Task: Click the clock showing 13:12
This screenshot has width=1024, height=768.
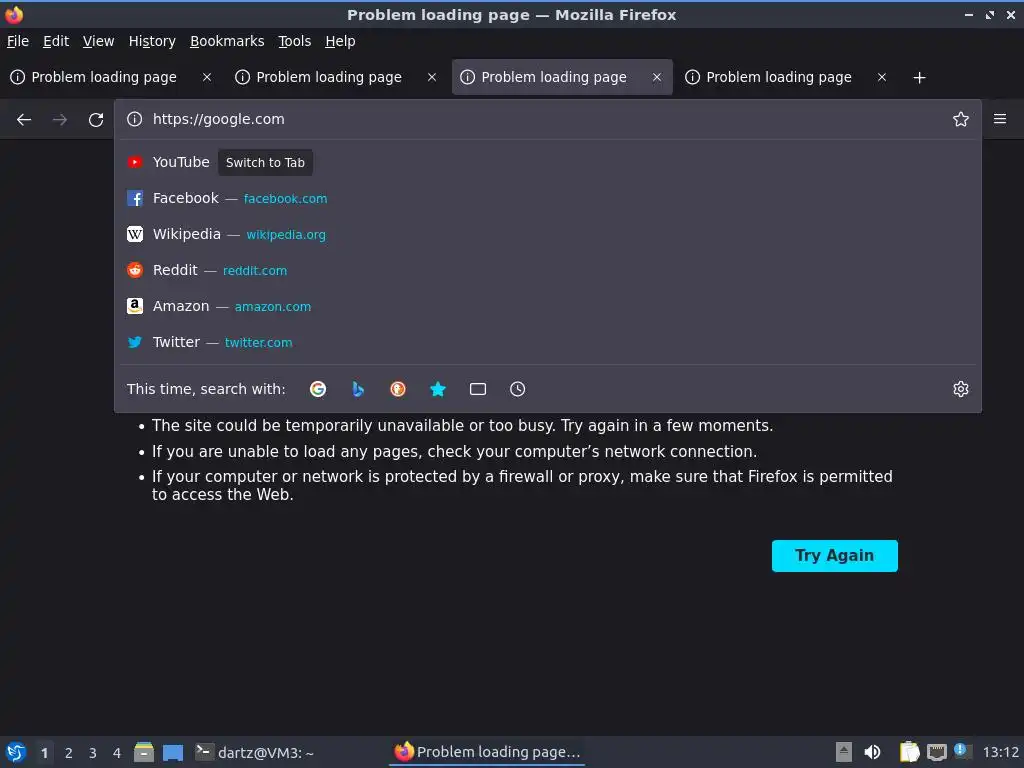Action: tap(1000, 752)
